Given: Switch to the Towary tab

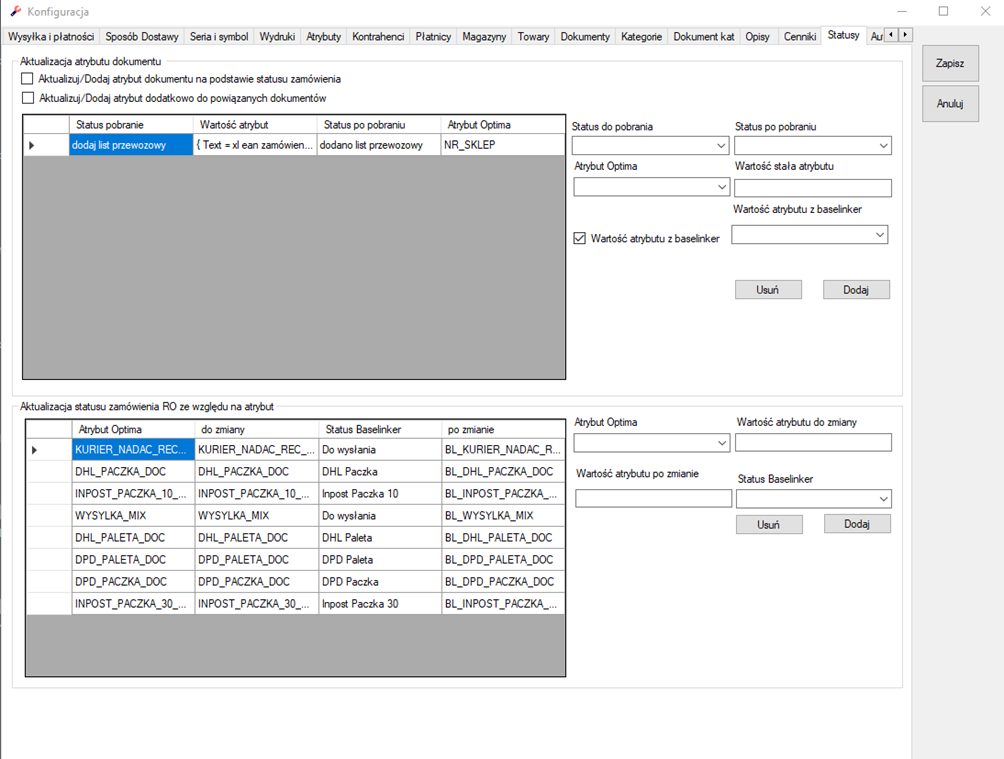Looking at the screenshot, I should click(x=533, y=37).
